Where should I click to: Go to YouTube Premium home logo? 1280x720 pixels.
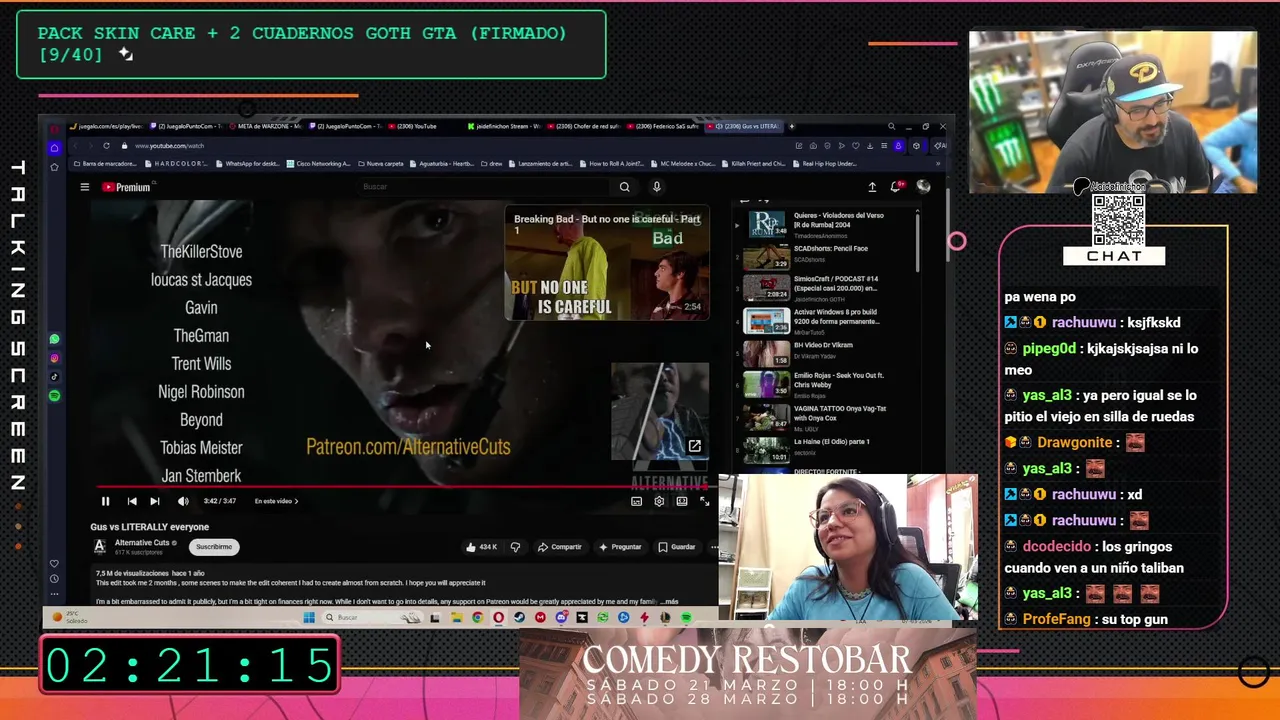click(x=126, y=187)
